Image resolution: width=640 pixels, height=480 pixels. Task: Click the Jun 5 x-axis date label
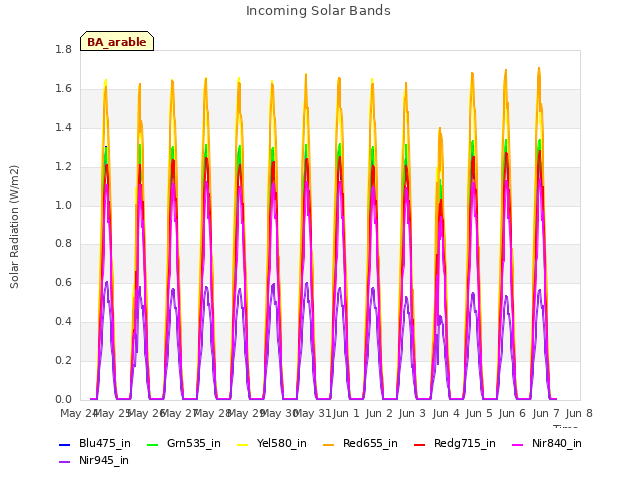(x=479, y=413)
